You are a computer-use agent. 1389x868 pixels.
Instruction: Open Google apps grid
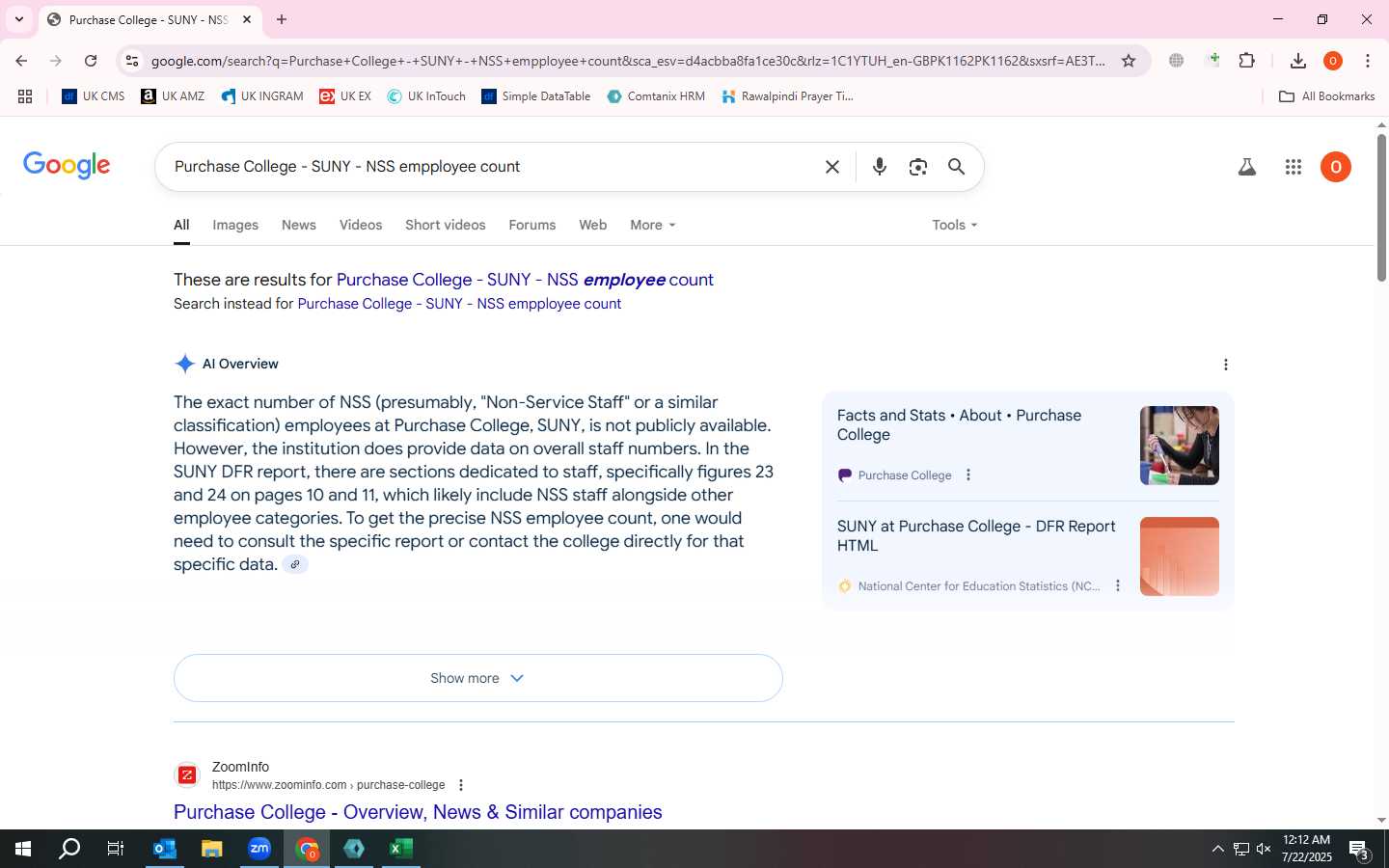(x=1294, y=167)
